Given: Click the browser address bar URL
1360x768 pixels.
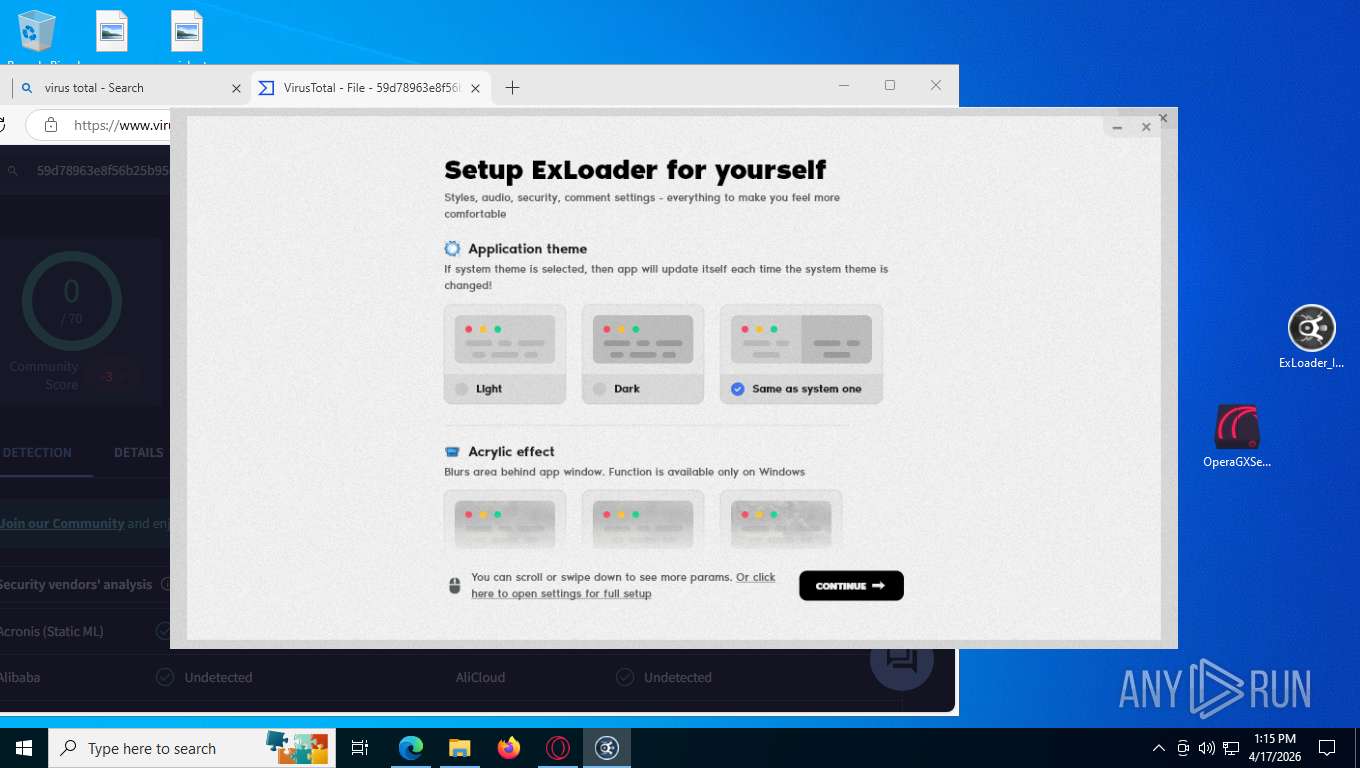Looking at the screenshot, I should pos(122,126).
